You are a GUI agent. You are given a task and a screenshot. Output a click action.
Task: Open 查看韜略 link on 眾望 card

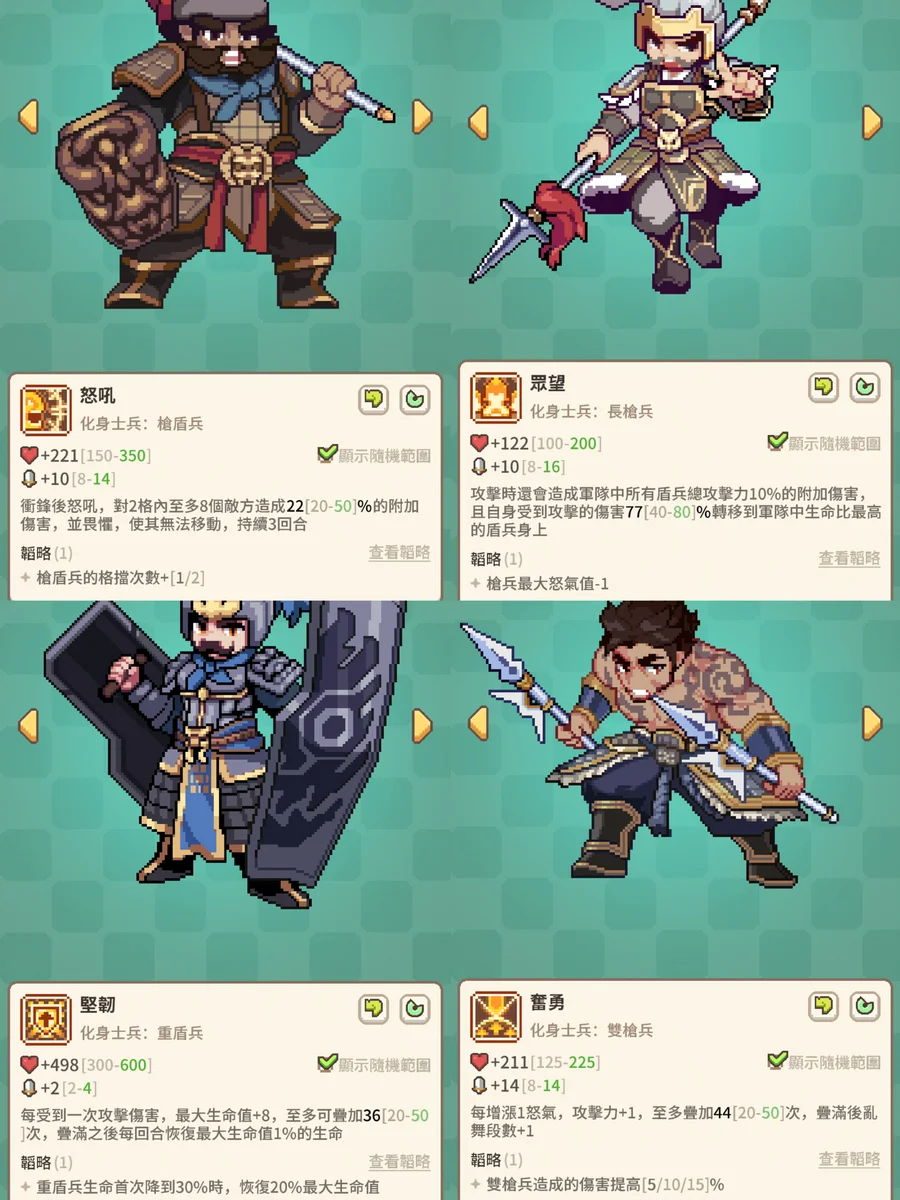(x=849, y=559)
